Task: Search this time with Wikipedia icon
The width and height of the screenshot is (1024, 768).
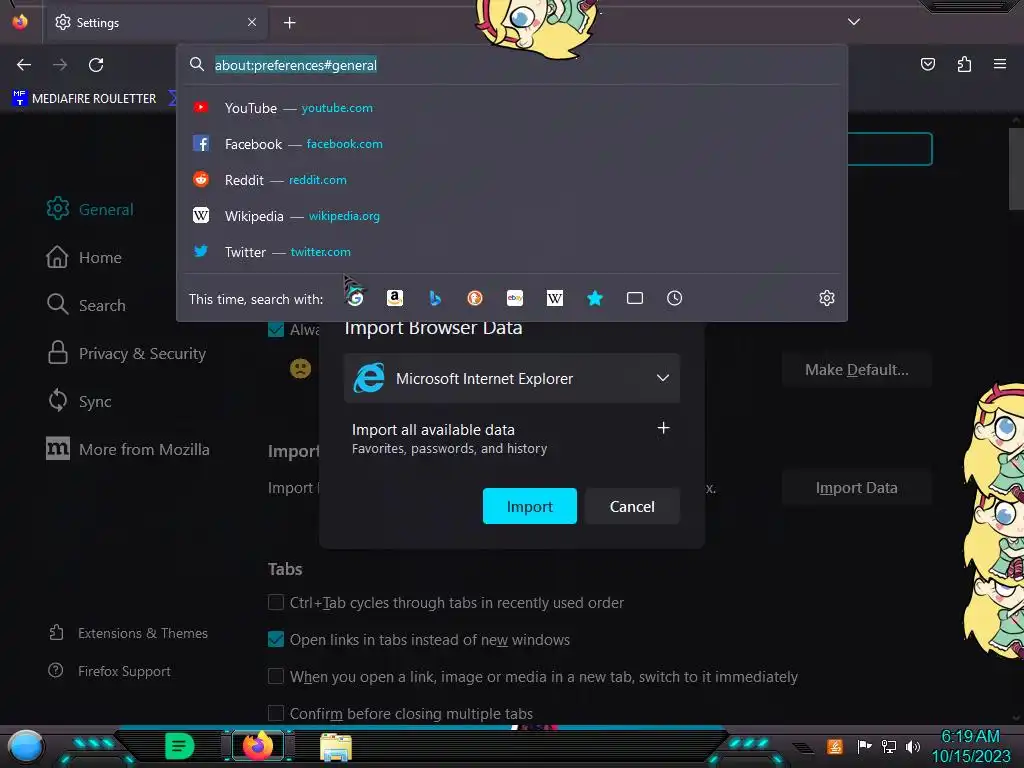Action: 554,298
